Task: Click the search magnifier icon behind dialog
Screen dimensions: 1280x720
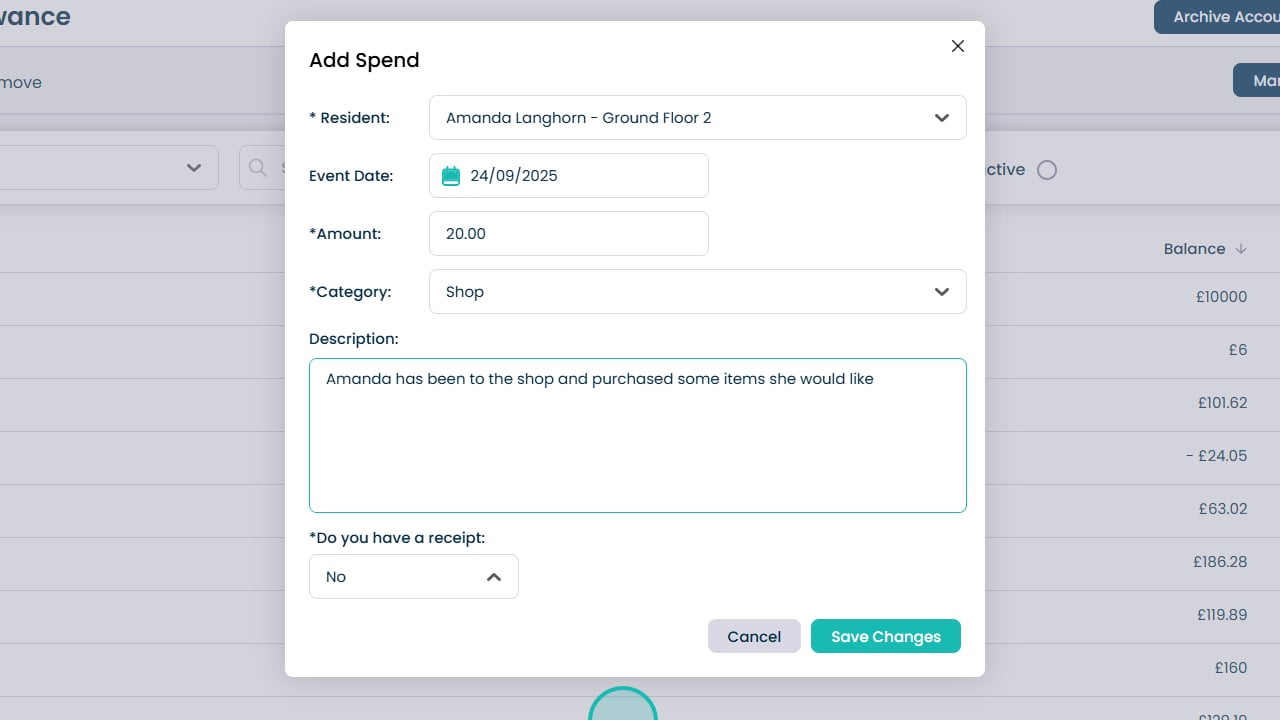Action: (x=258, y=168)
